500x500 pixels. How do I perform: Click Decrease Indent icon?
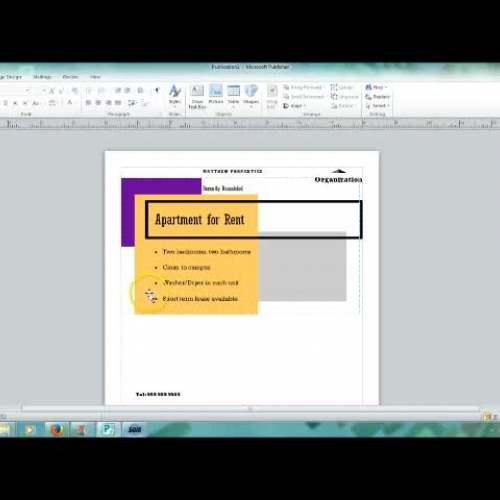coord(117,91)
